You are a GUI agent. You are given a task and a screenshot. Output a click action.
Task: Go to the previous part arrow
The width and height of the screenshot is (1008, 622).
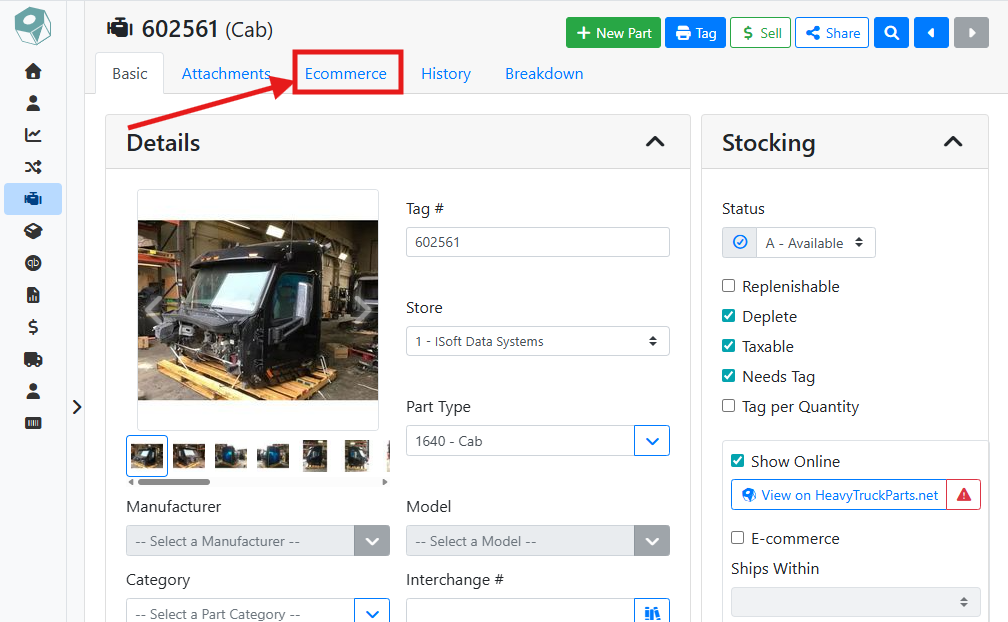[x=931, y=33]
